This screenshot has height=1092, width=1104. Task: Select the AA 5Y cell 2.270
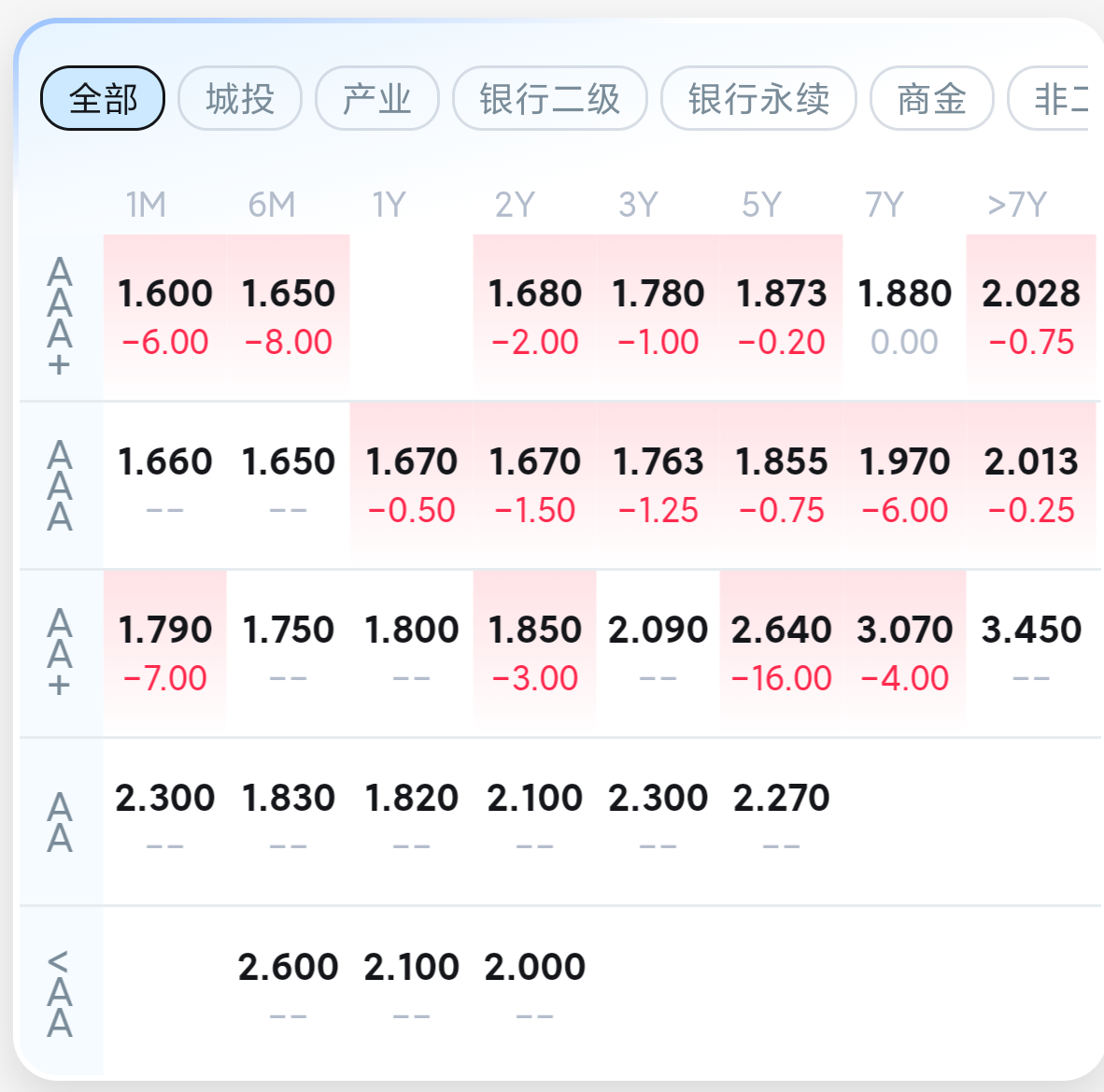[x=782, y=822]
